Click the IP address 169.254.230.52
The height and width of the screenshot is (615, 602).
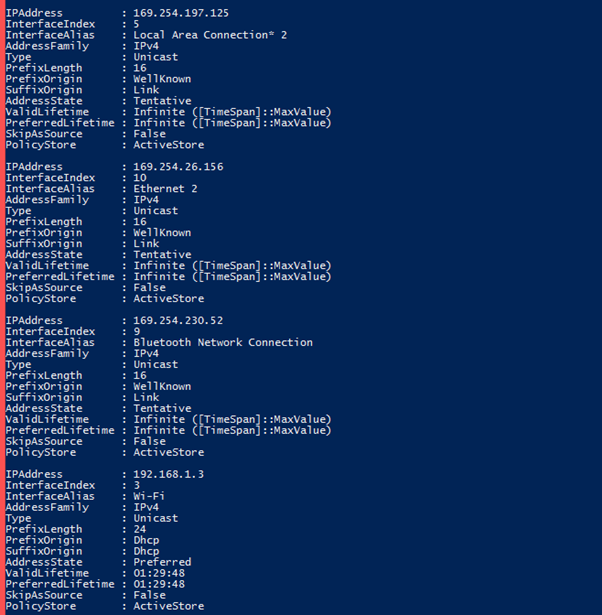178,320
